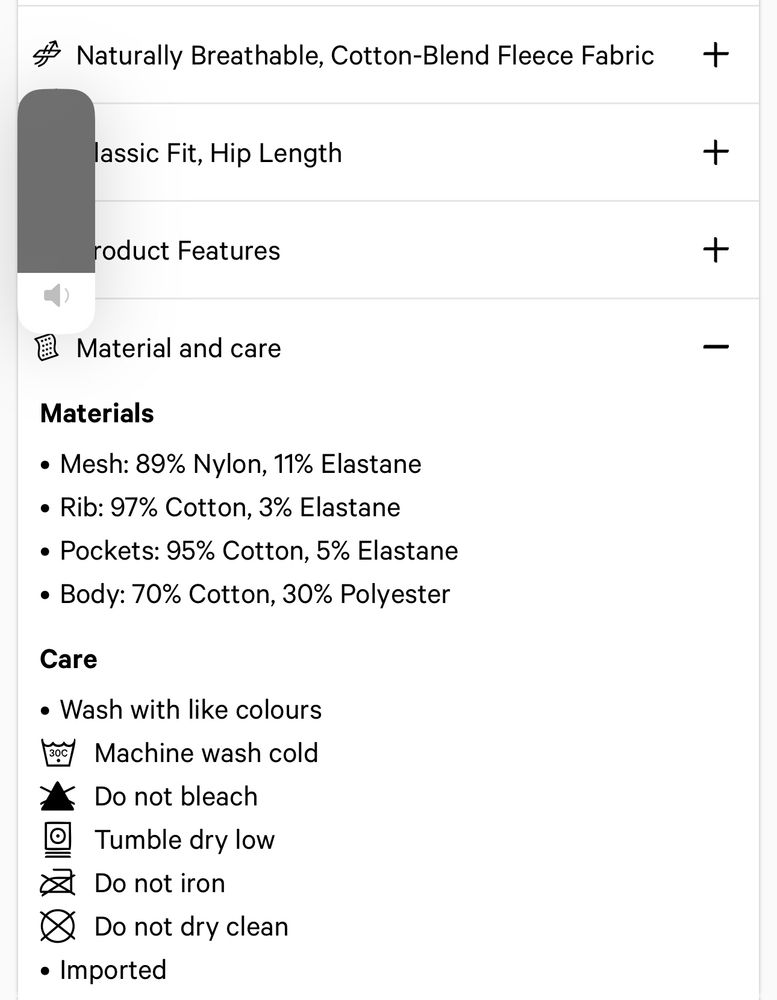This screenshot has width=777, height=1000.
Task: Click the do not dry clean icon
Action: tap(57, 927)
